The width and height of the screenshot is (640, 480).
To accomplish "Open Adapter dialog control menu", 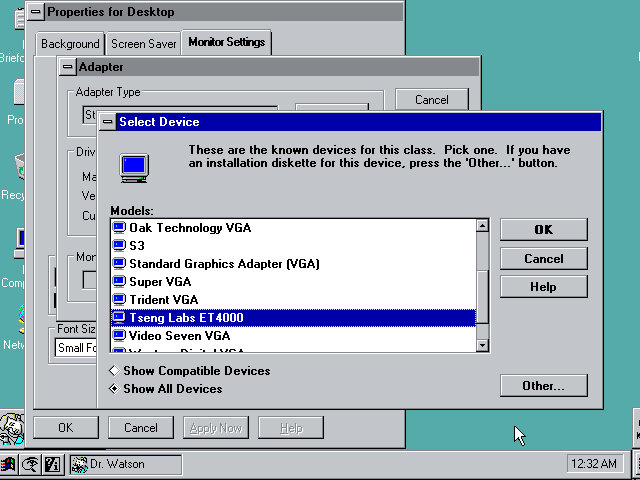I will [67, 67].
